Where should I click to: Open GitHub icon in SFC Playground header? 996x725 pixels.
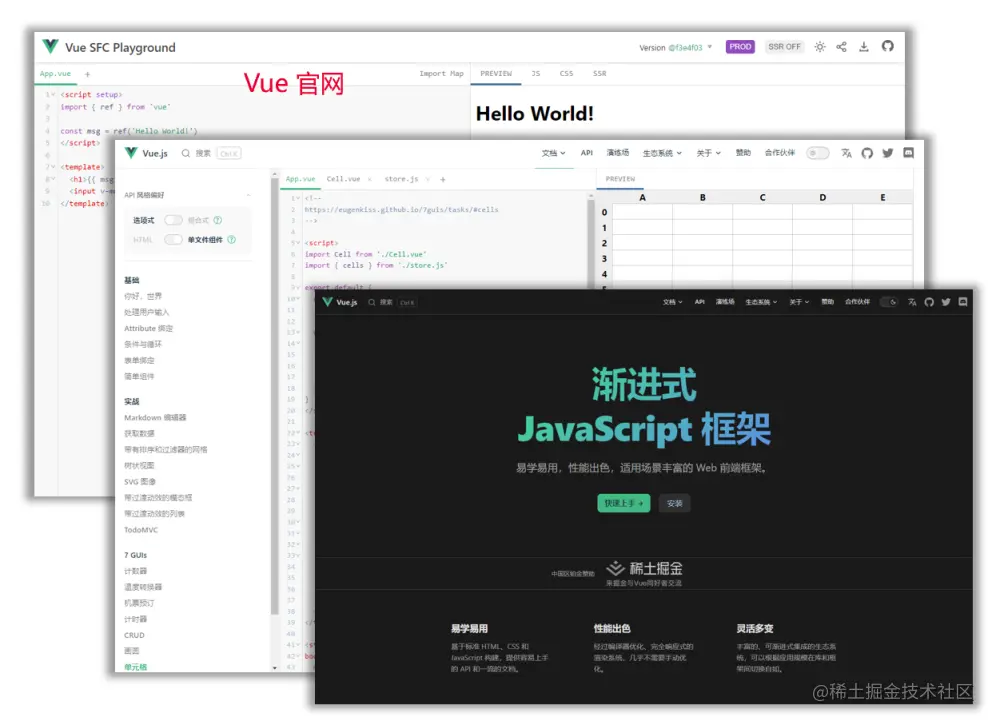(x=887, y=46)
